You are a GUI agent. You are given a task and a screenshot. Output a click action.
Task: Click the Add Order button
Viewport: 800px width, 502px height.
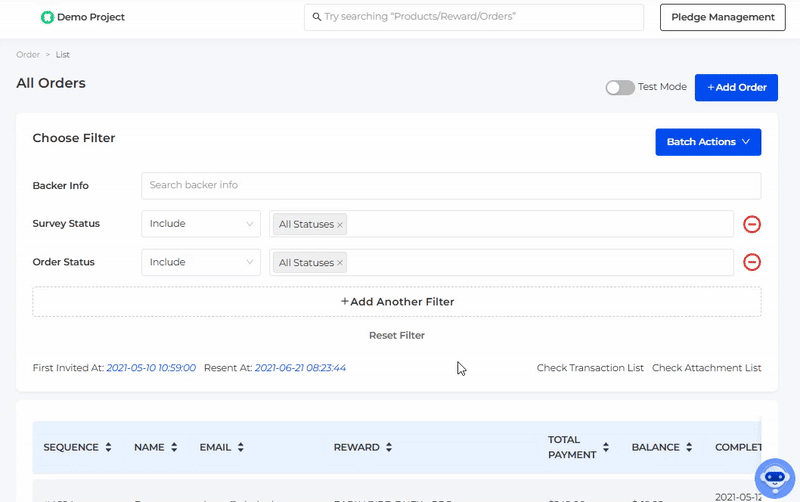pyautogui.click(x=736, y=87)
